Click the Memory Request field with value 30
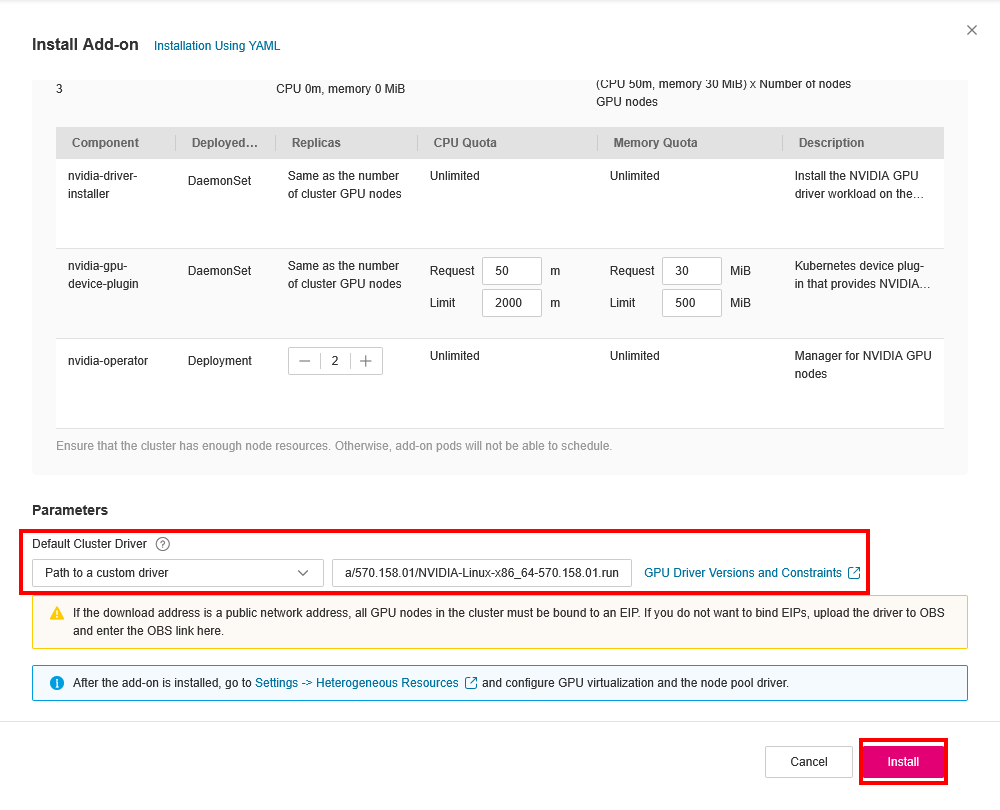 point(691,271)
